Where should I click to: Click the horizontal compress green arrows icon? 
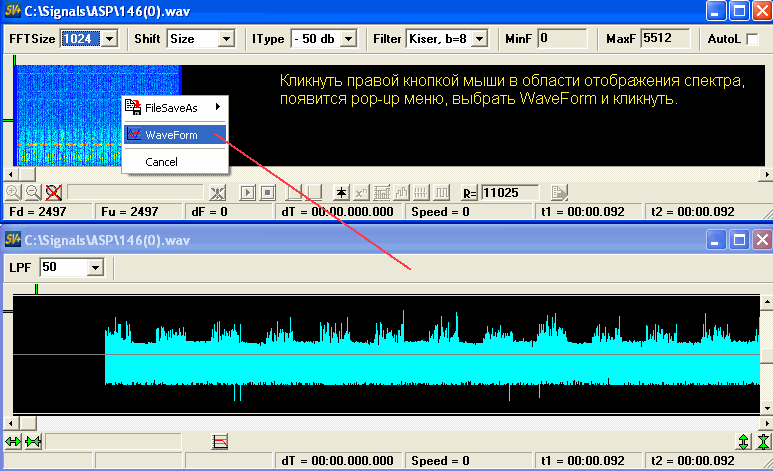(33, 441)
